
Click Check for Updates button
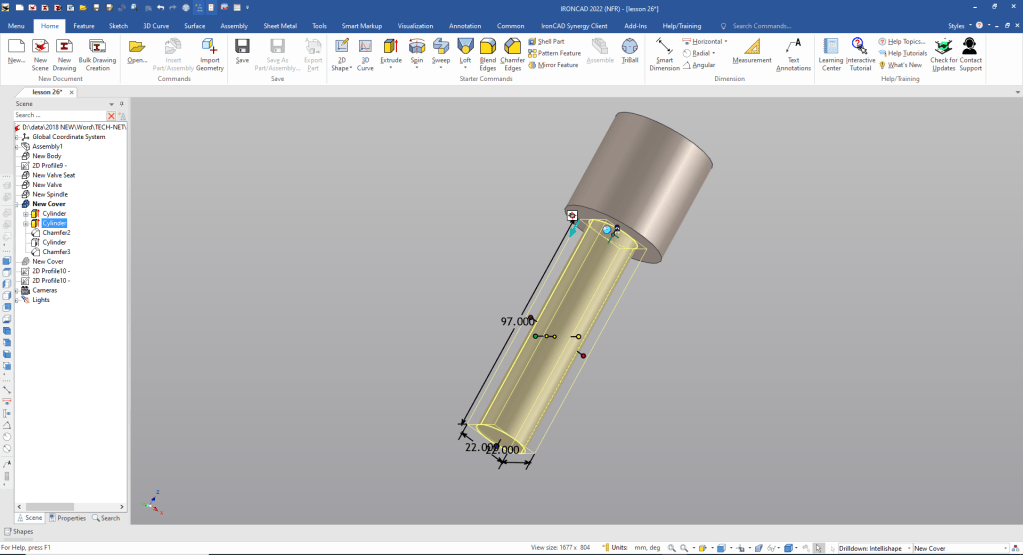(943, 54)
